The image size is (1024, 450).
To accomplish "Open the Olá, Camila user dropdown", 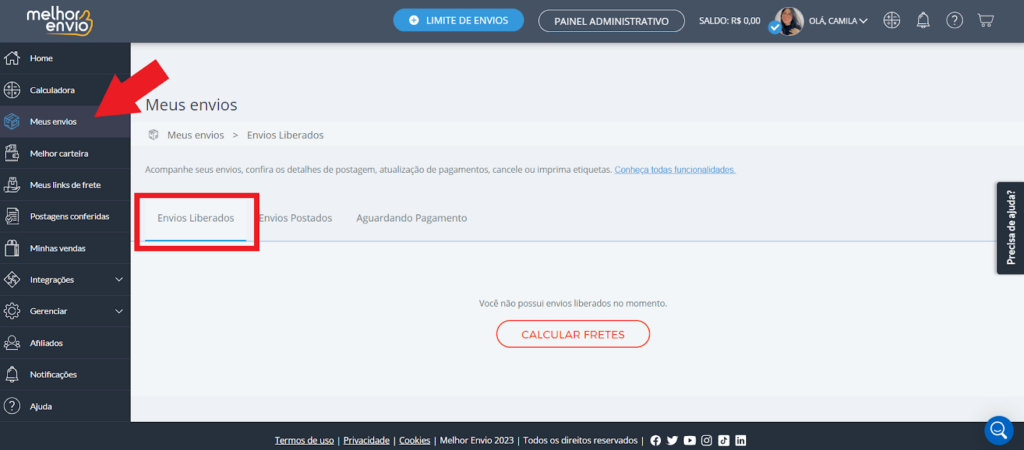I will pyautogui.click(x=838, y=21).
